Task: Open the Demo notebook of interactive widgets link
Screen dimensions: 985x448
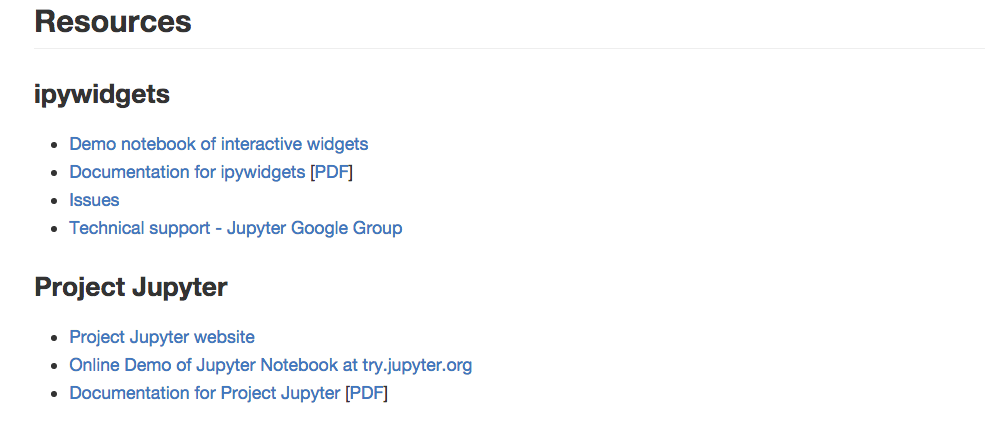Action: tap(218, 144)
